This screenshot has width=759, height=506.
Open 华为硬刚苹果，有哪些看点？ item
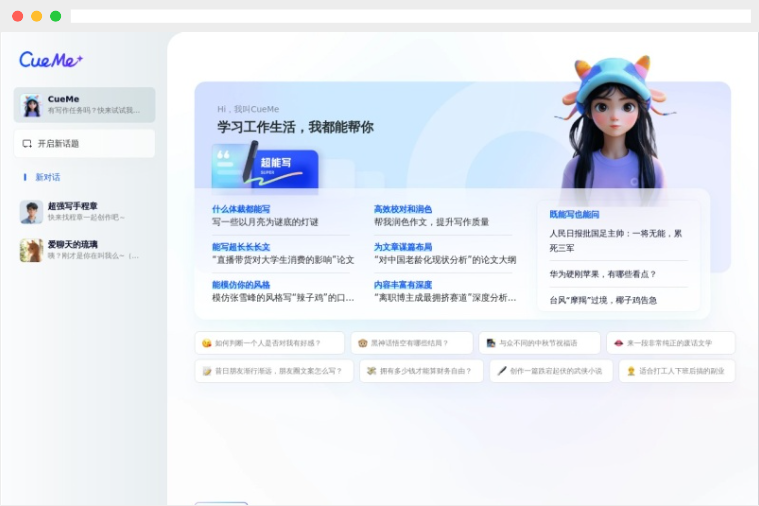(603, 274)
